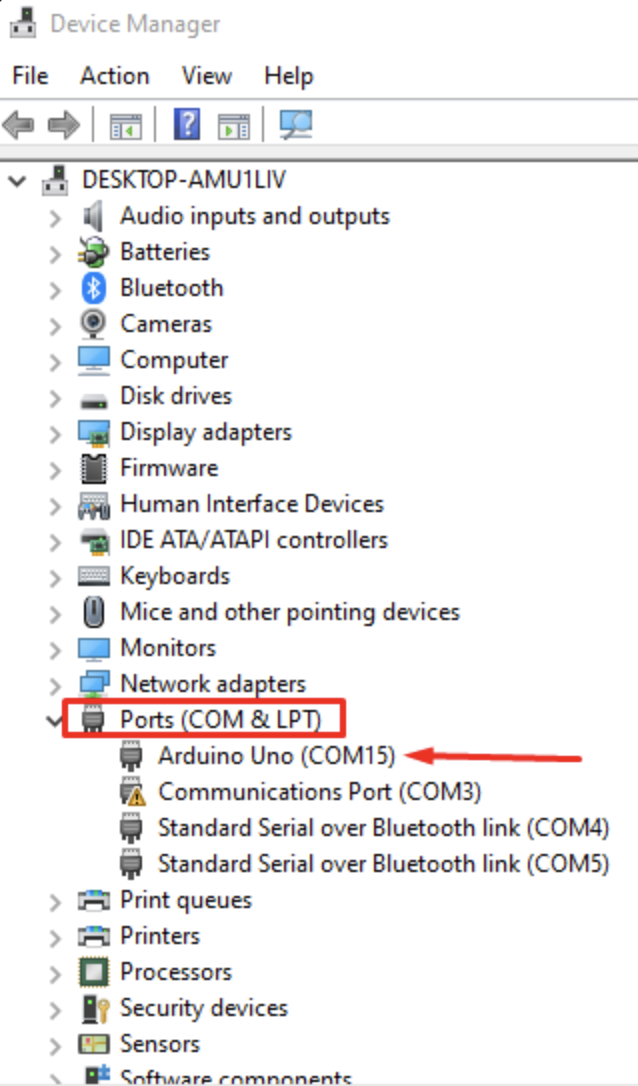
Task: Click the Cameras webcam icon
Action: [x=94, y=323]
